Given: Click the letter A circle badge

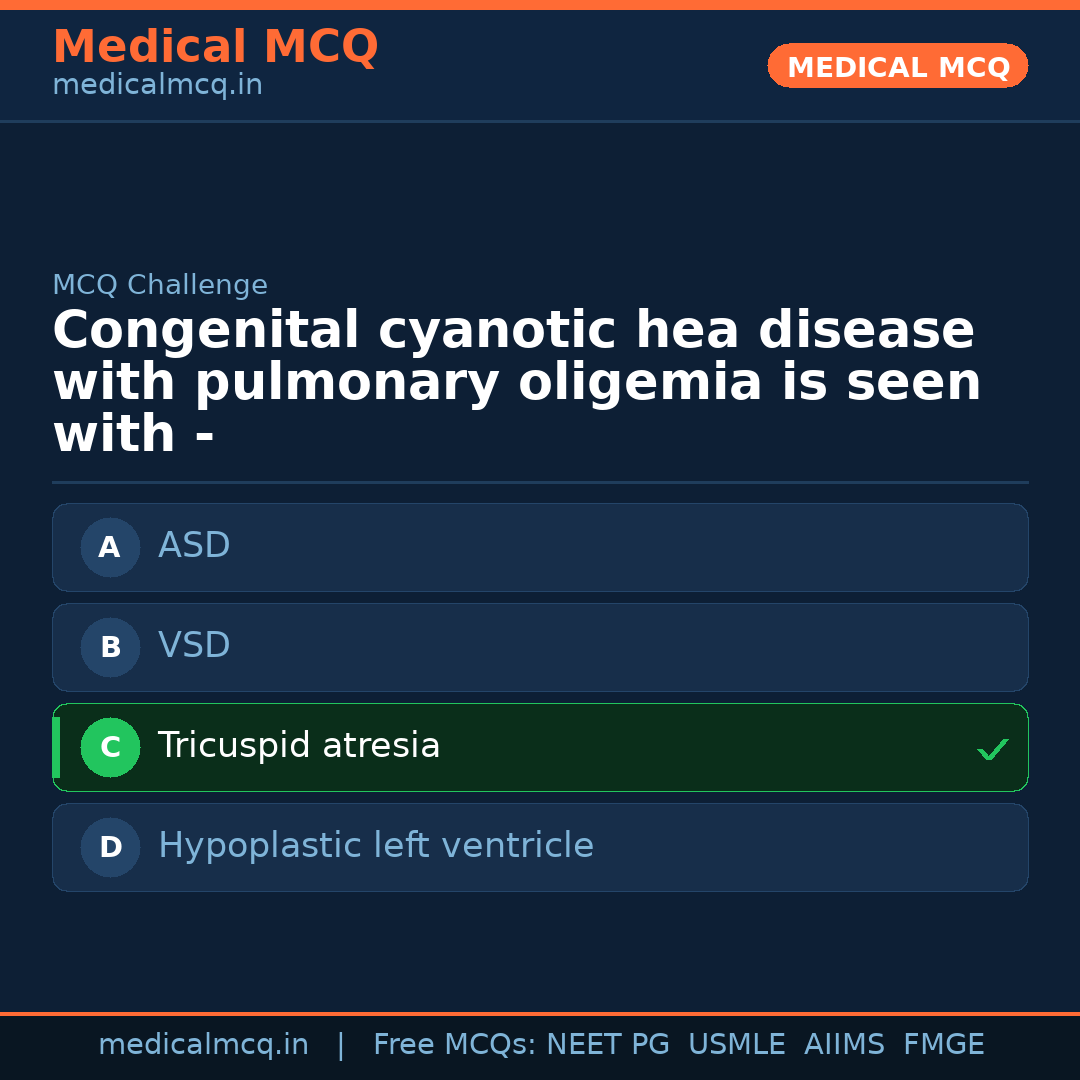Looking at the screenshot, I should [x=110, y=547].
